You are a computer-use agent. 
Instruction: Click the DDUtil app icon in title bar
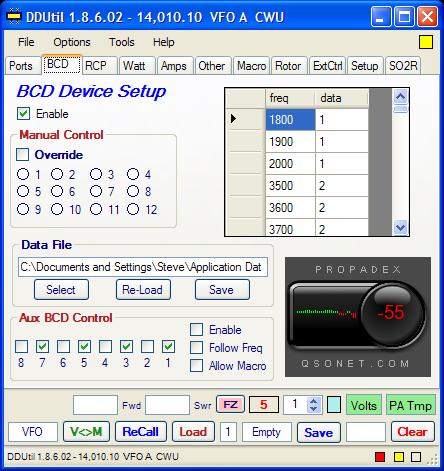tap(14, 16)
